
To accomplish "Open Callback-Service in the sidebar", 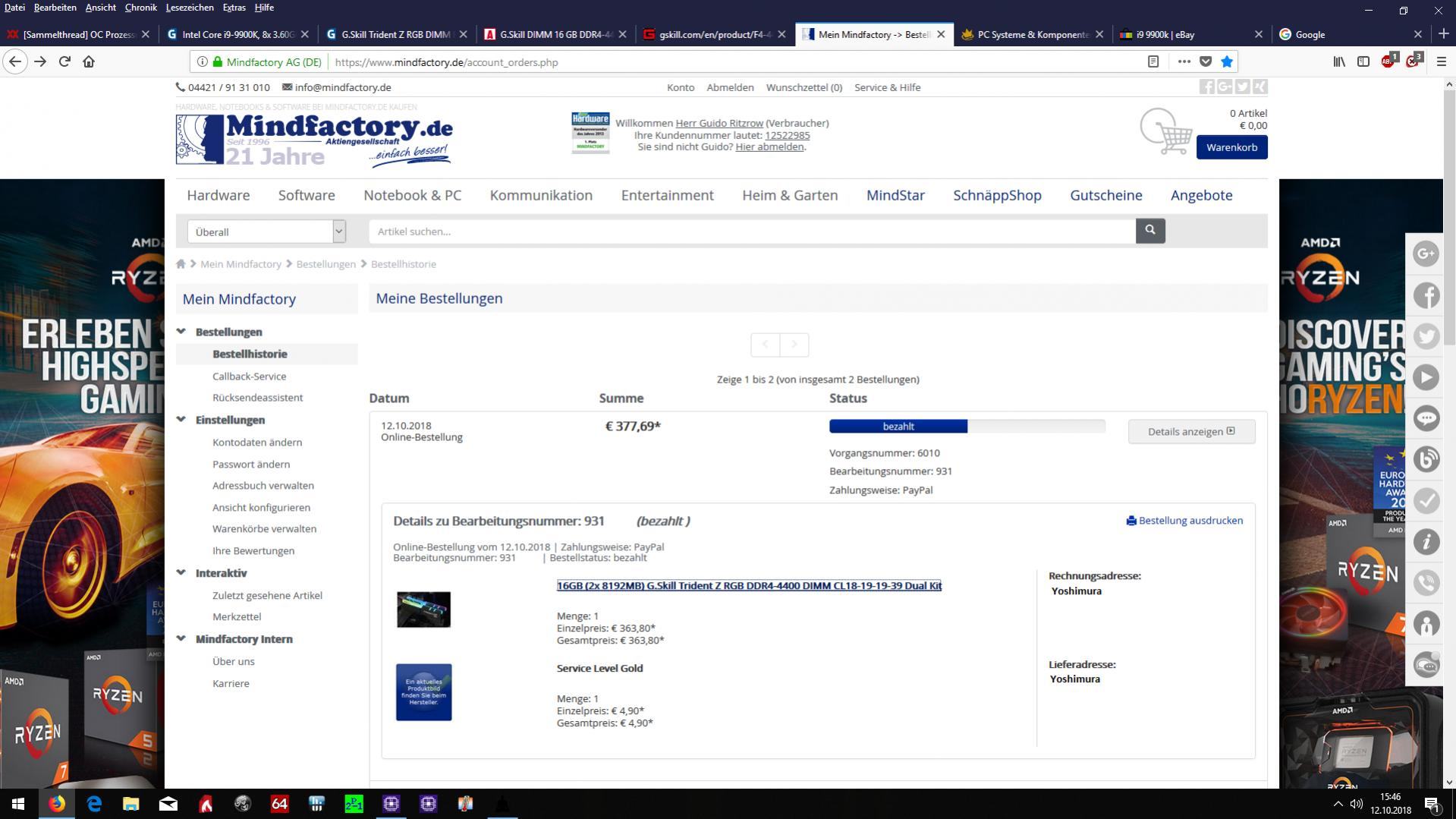I will 249,376.
